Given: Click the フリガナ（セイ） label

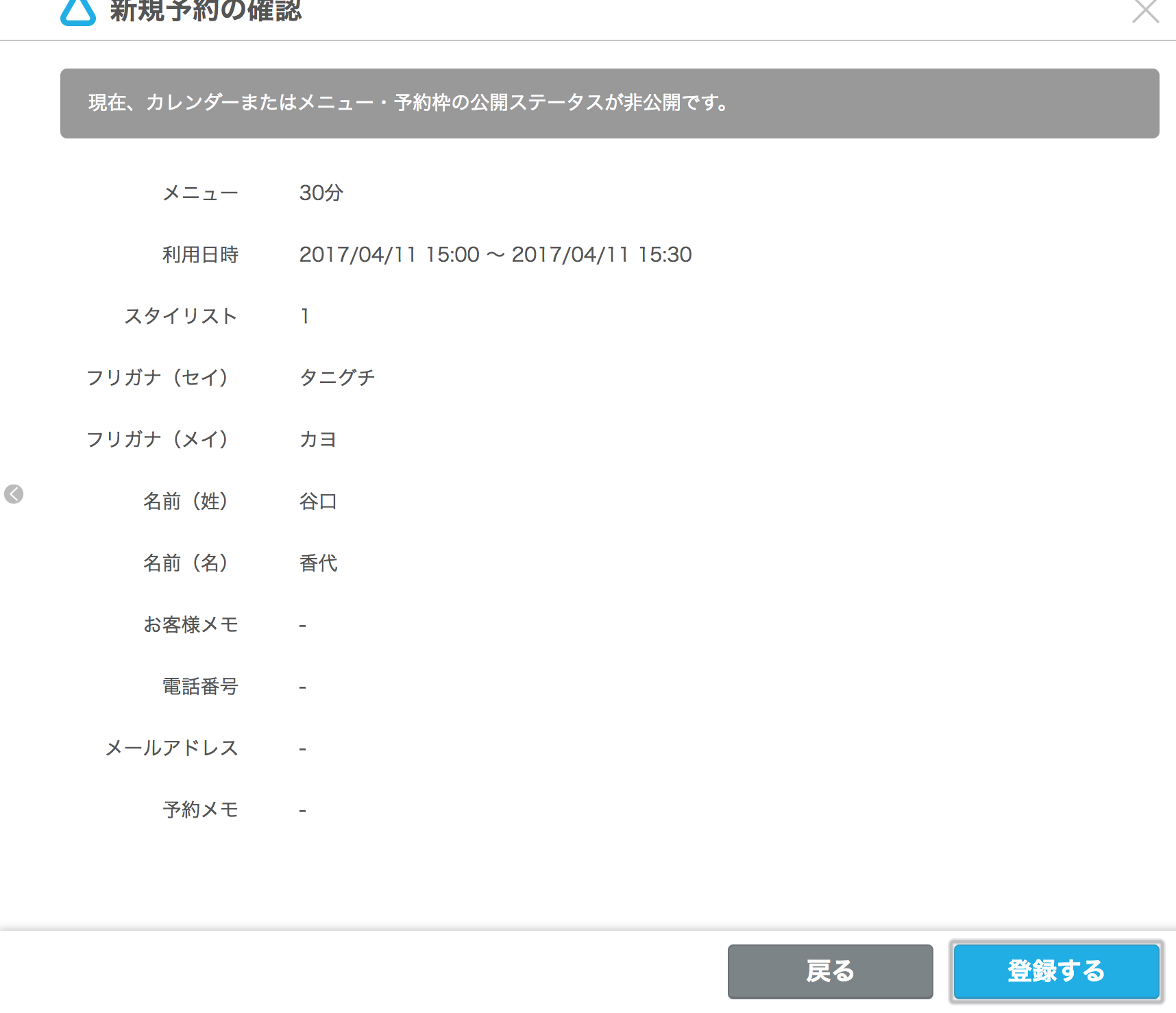Looking at the screenshot, I should click(x=157, y=378).
